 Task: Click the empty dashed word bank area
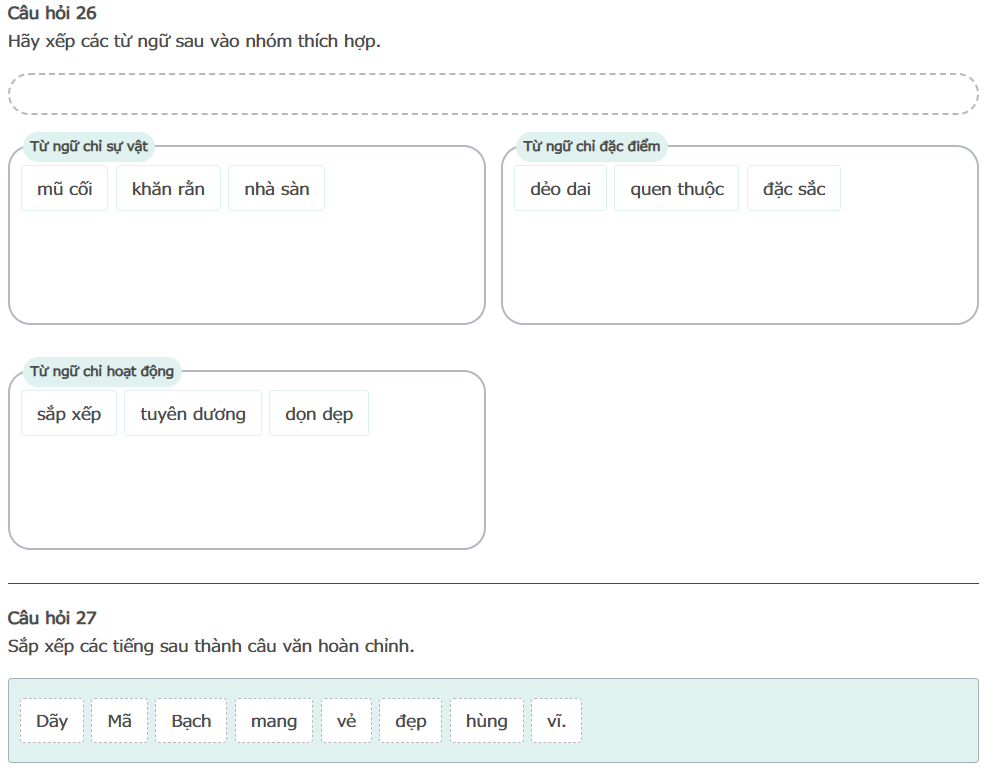pos(492,94)
